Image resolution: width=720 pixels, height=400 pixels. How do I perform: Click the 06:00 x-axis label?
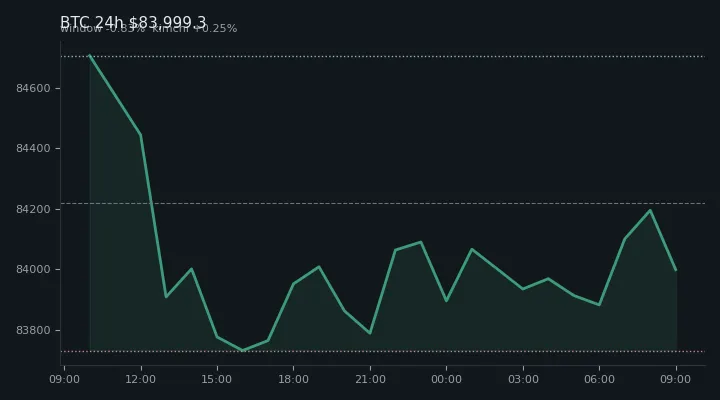click(x=599, y=379)
